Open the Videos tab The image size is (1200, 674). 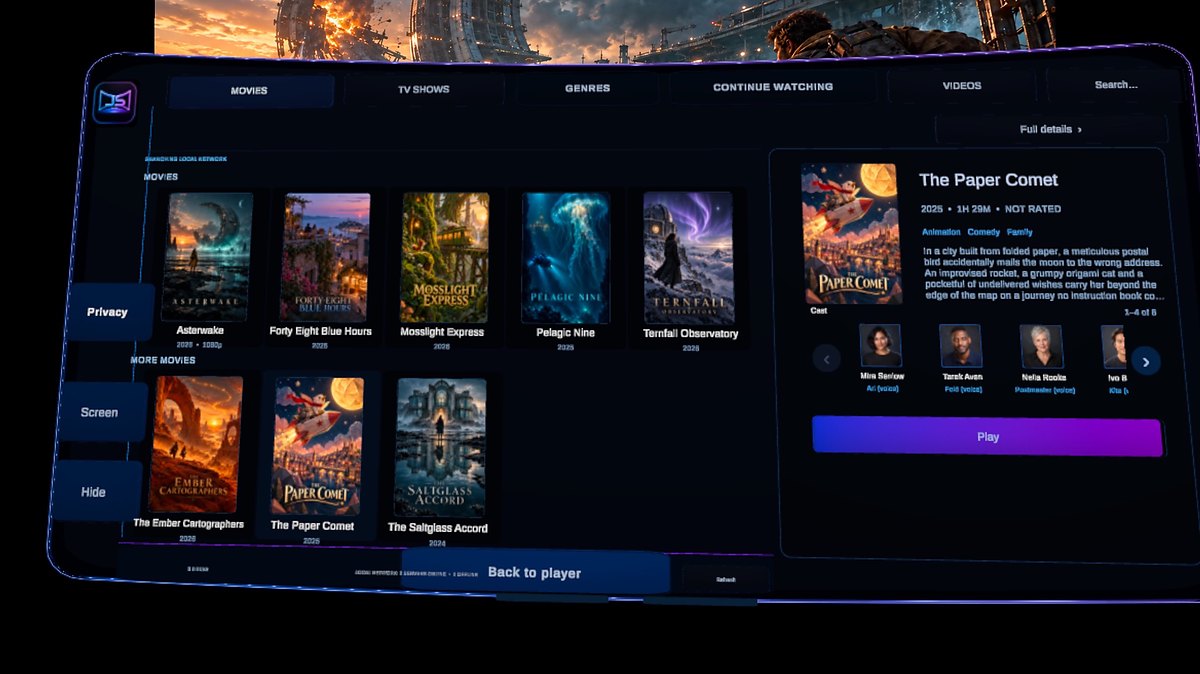click(x=962, y=86)
